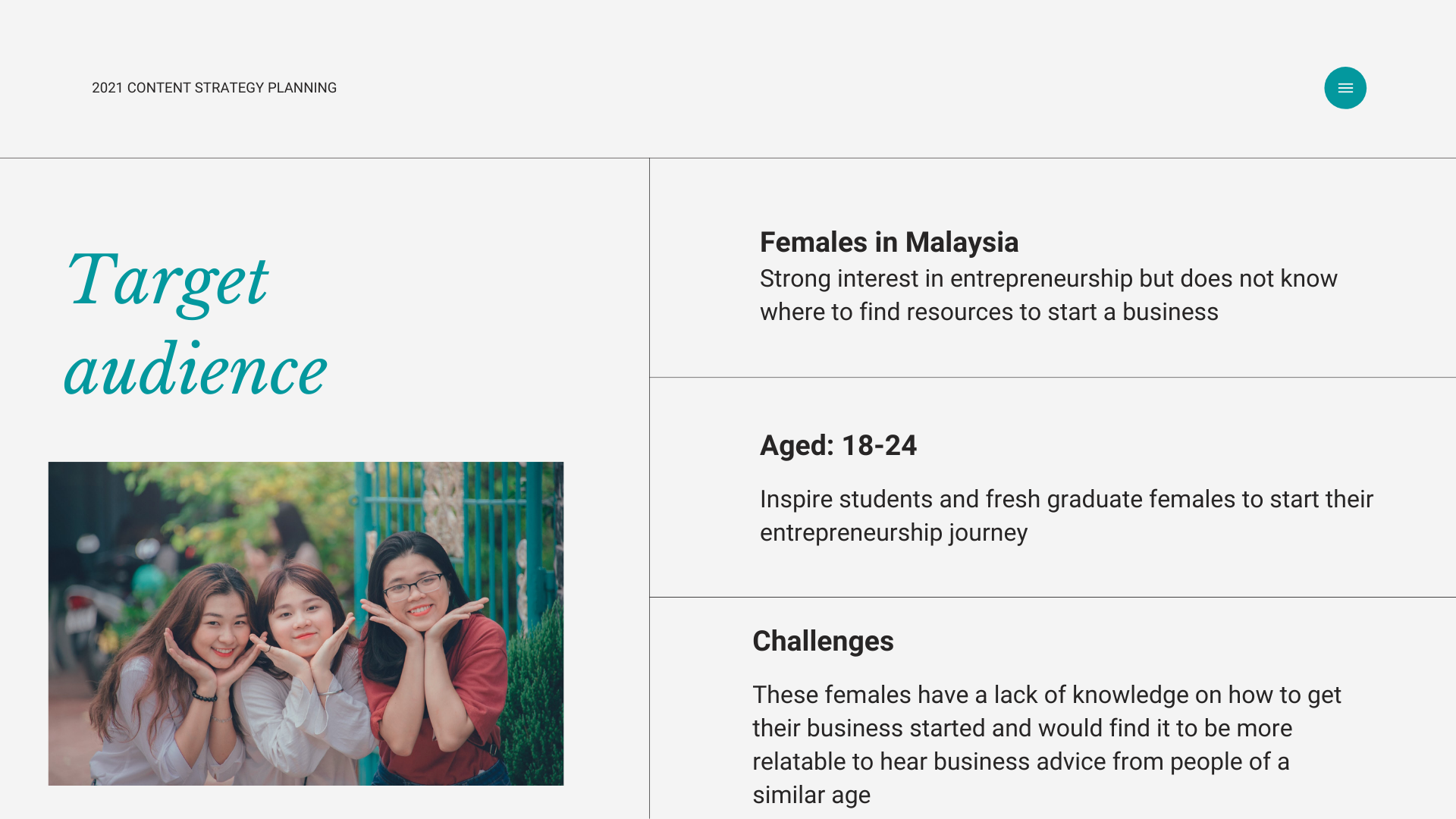Click the divider above Aged: 18-24 section

click(x=1053, y=377)
